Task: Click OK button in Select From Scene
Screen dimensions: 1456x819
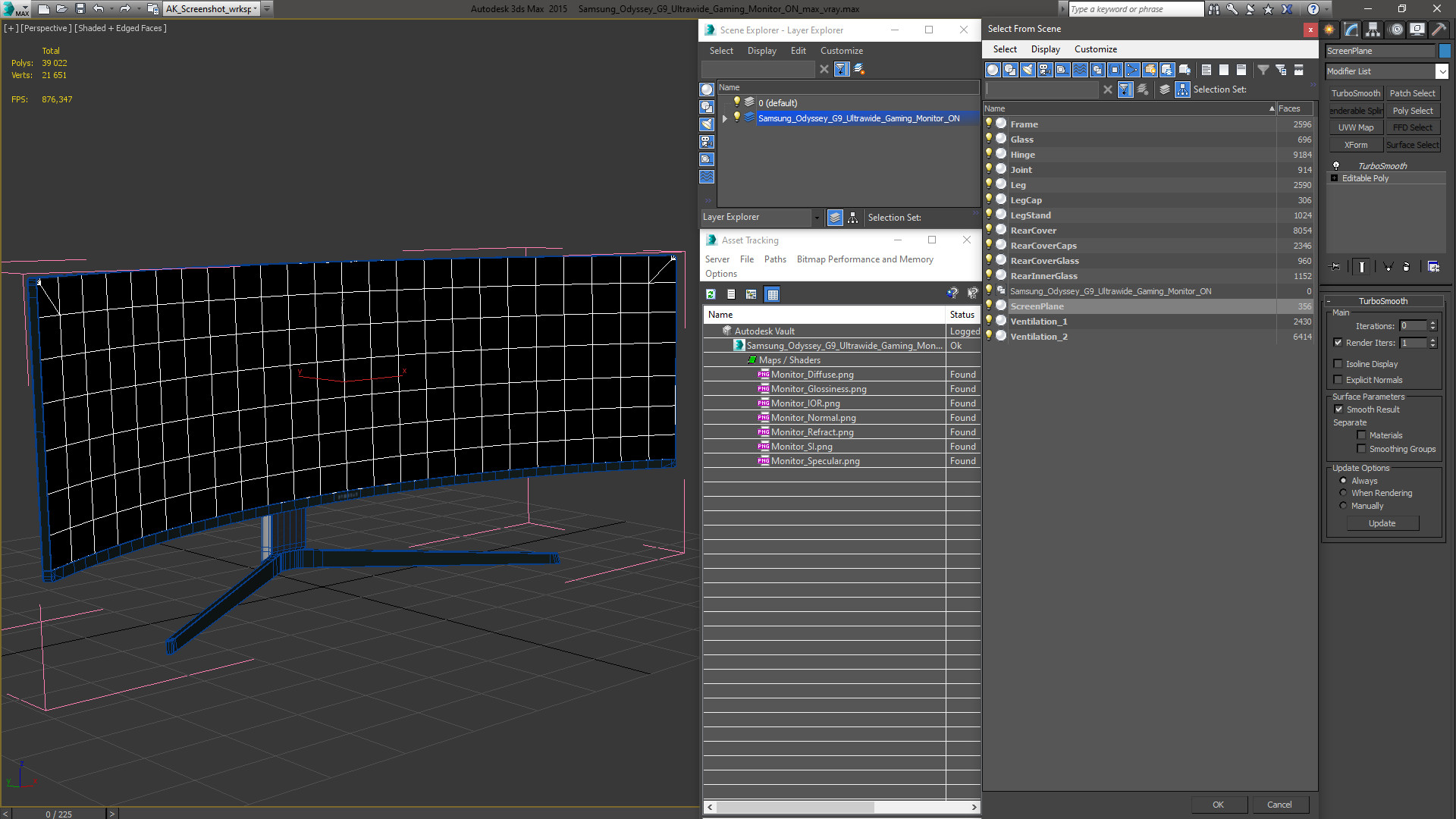Action: (x=1218, y=805)
